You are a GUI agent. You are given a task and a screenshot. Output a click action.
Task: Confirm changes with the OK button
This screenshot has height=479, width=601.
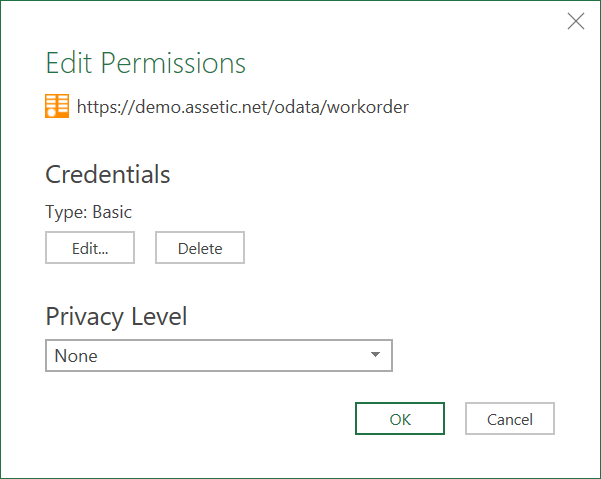400,418
